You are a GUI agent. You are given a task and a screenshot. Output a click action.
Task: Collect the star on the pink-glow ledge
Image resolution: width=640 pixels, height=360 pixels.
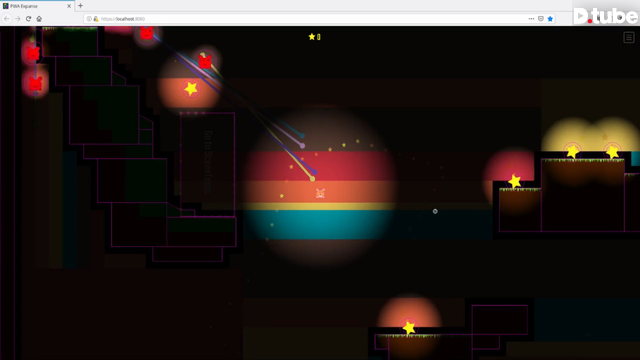pos(514,181)
